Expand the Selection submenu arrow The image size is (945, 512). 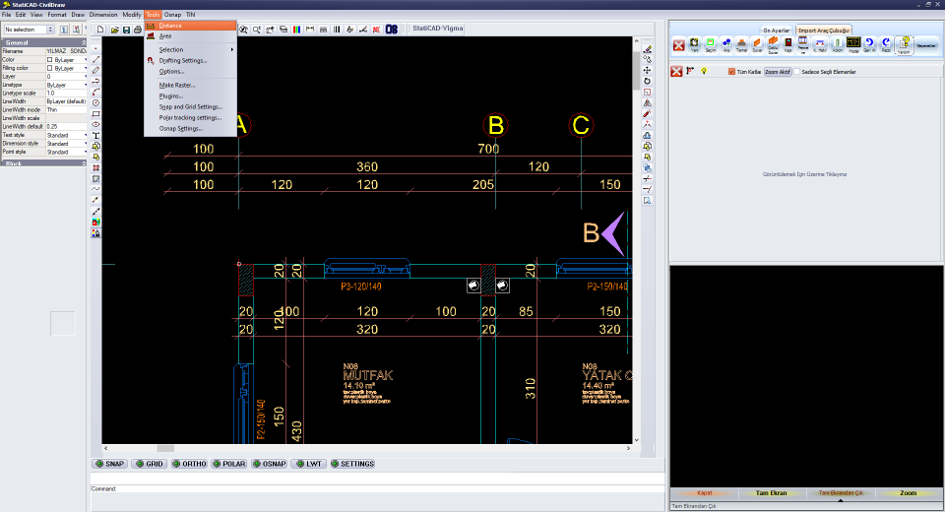tap(232, 49)
